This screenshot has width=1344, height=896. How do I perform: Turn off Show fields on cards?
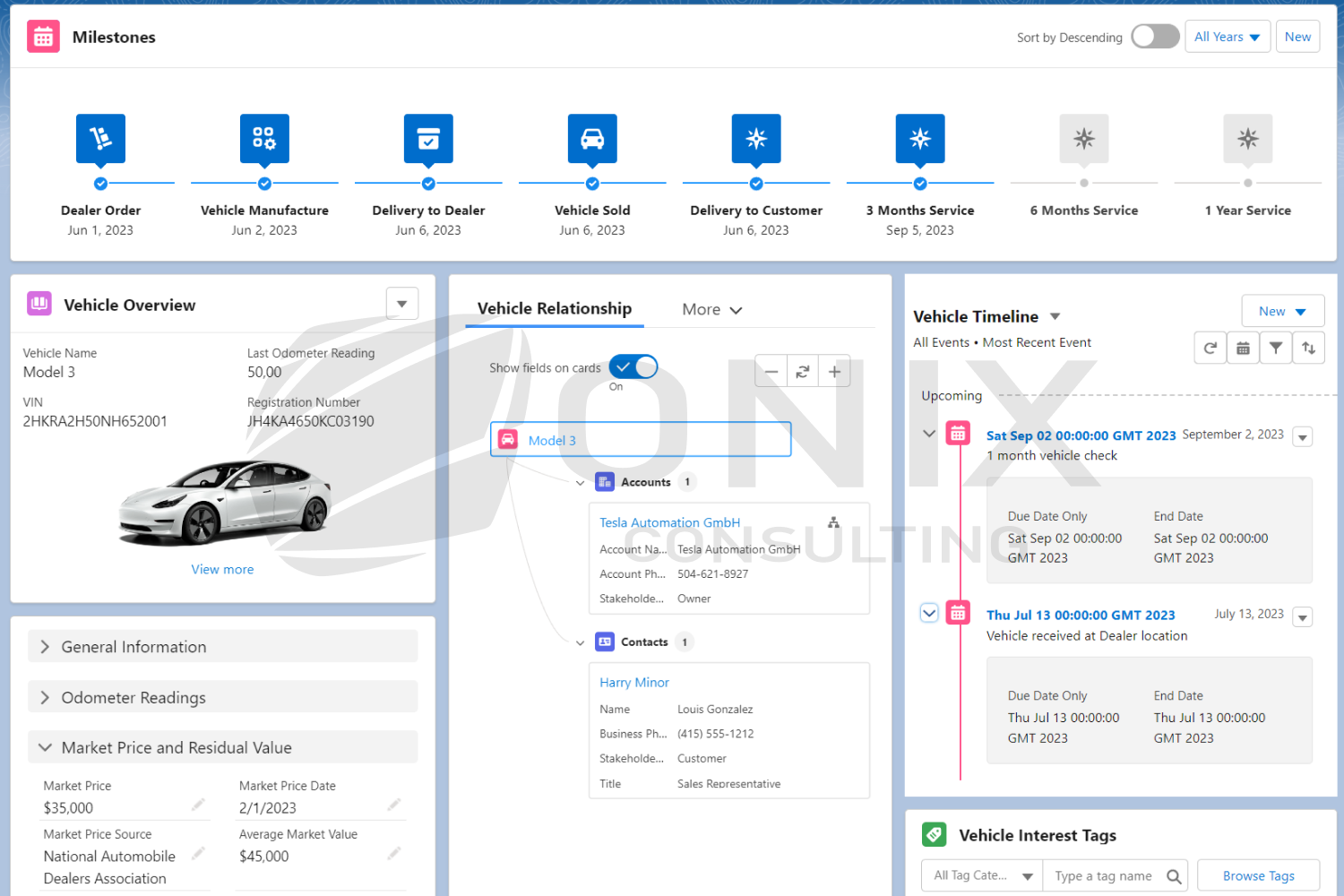coord(633,366)
